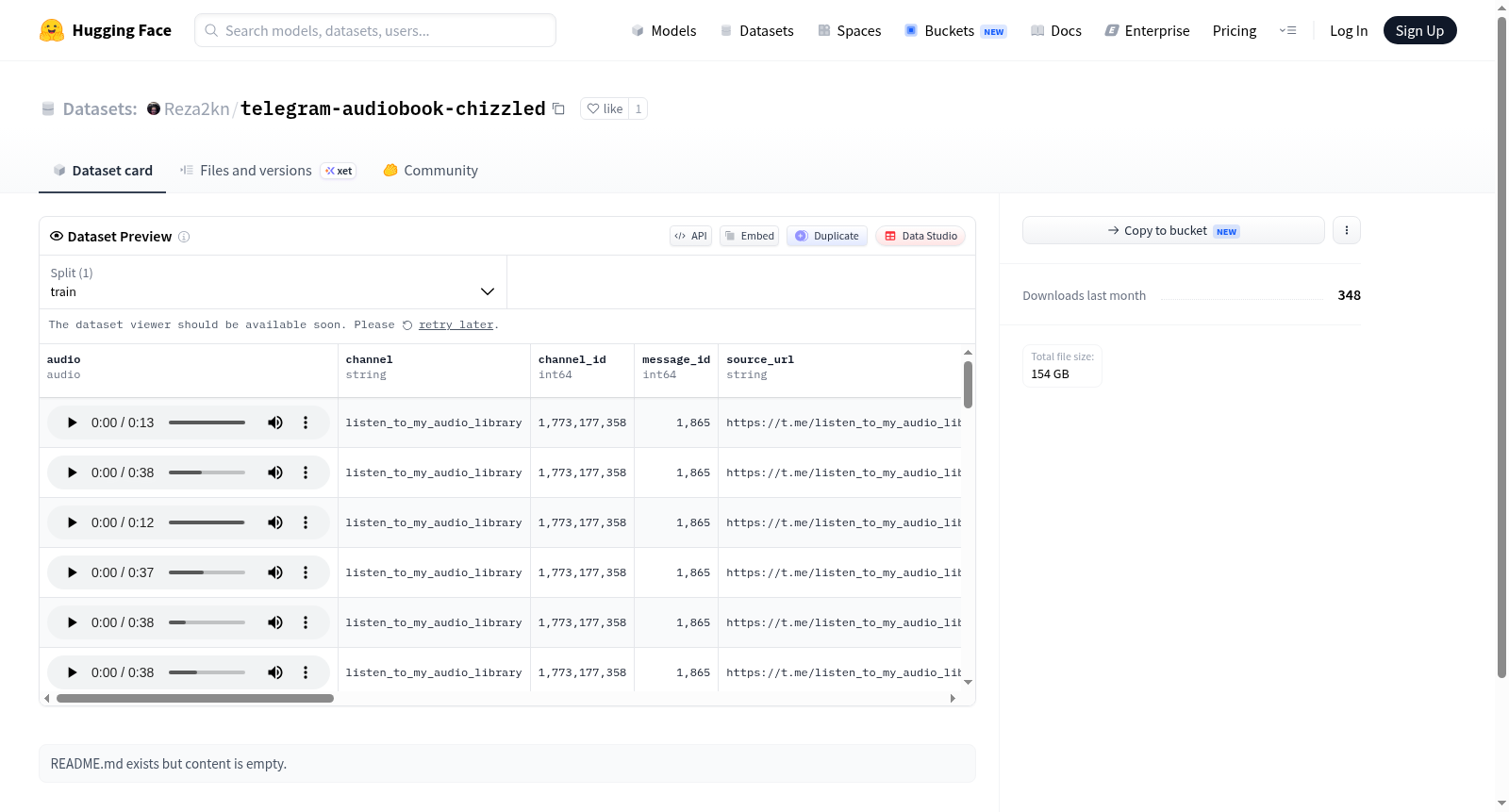Open Spaces in the top navigation
1509x812 pixels.
pos(849,30)
